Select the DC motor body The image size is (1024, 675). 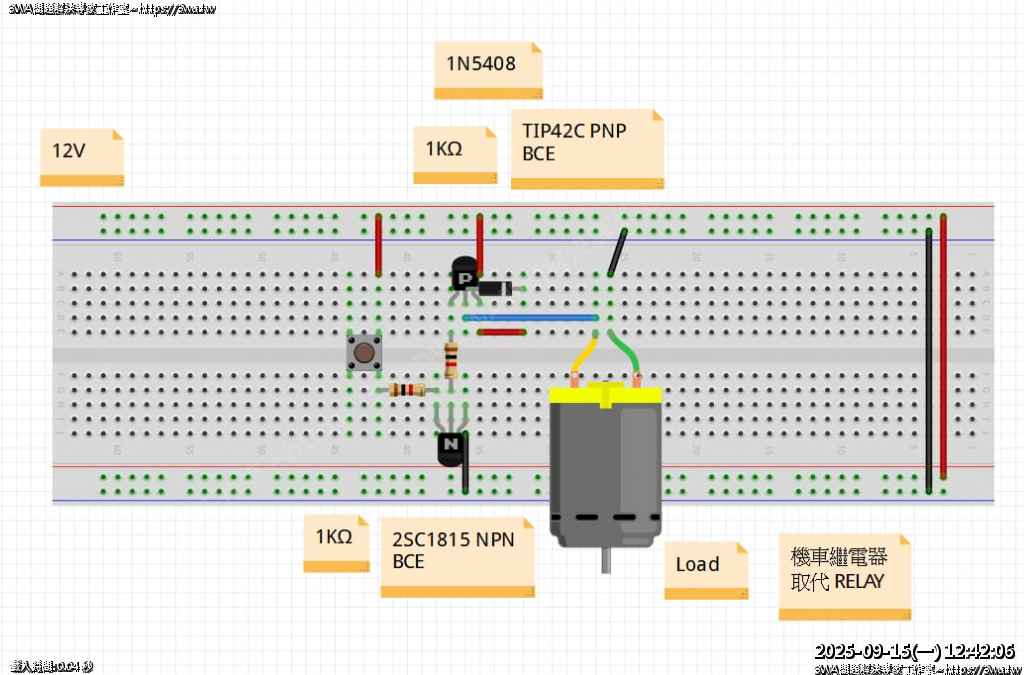coord(605,465)
